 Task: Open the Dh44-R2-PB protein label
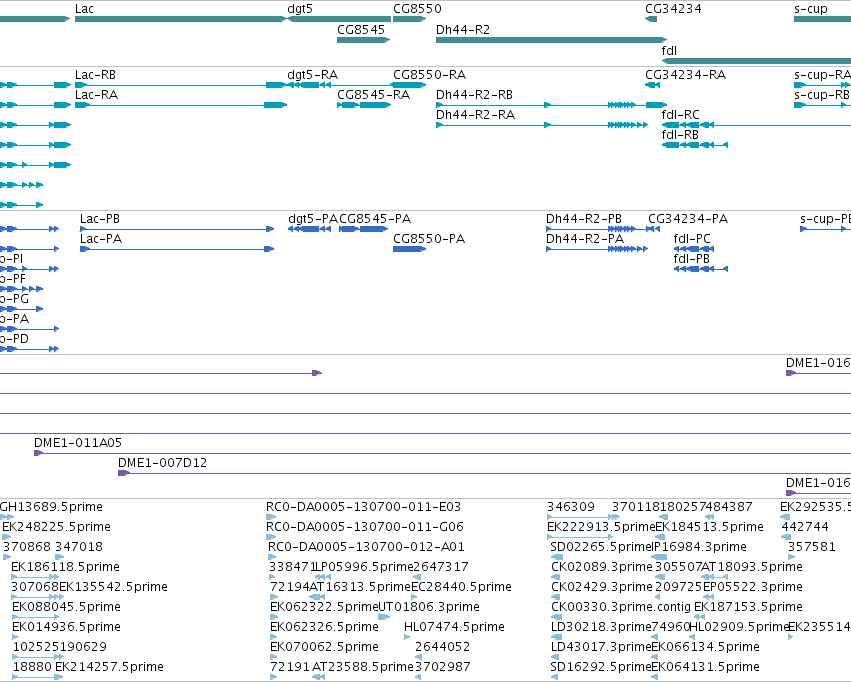[x=584, y=219]
